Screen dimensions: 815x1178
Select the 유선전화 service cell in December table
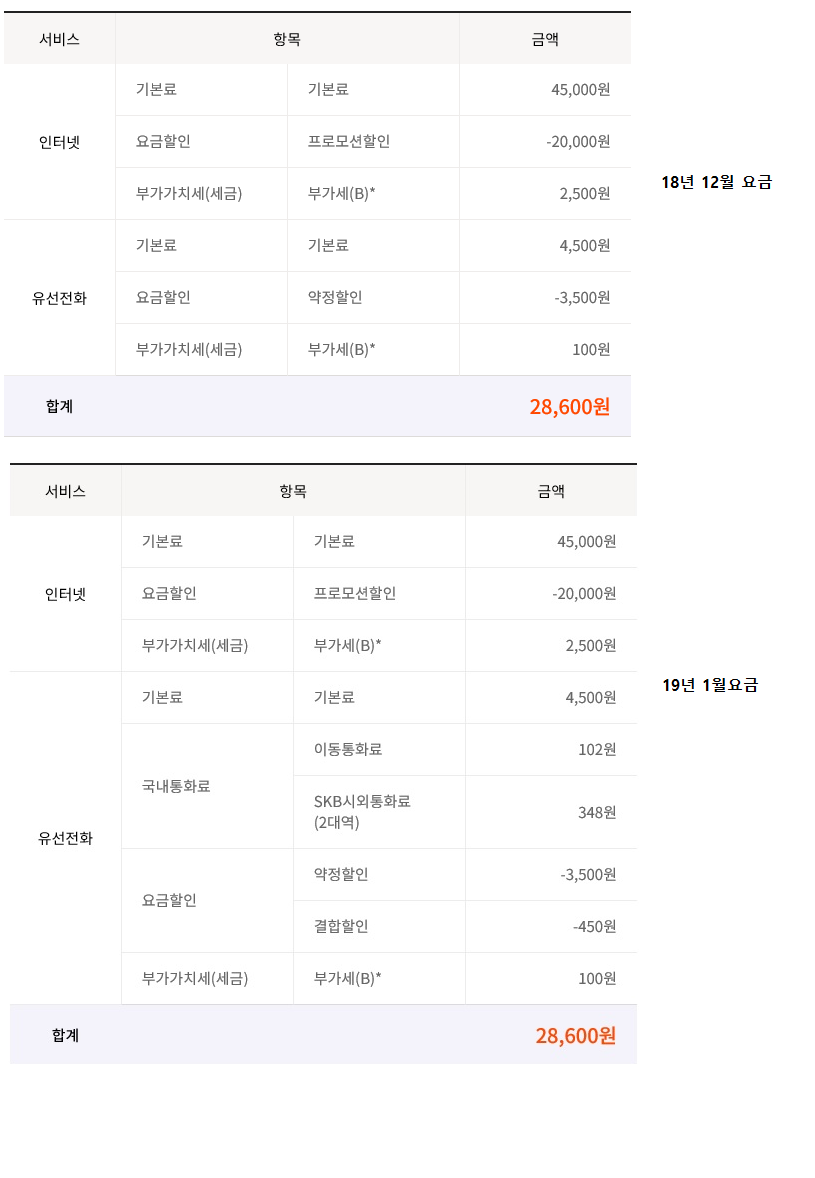[60, 298]
